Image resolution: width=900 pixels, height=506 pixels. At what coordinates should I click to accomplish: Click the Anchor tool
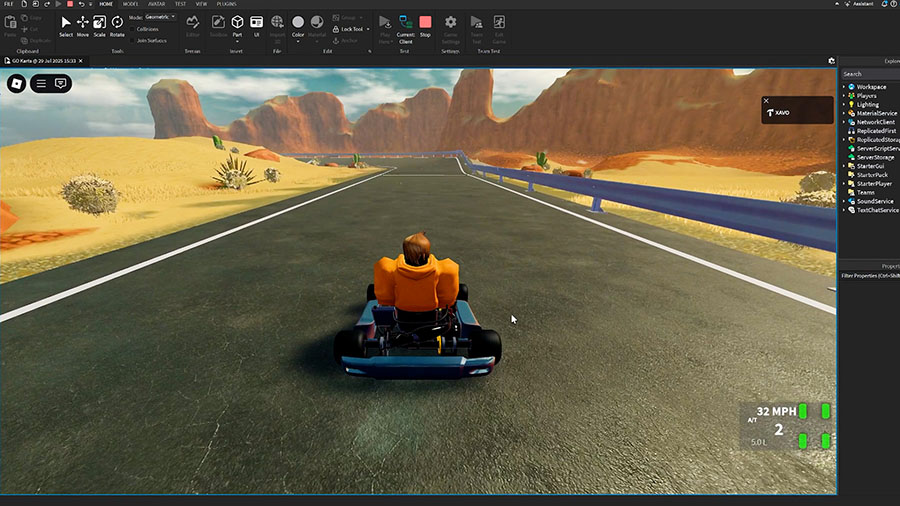click(x=346, y=41)
